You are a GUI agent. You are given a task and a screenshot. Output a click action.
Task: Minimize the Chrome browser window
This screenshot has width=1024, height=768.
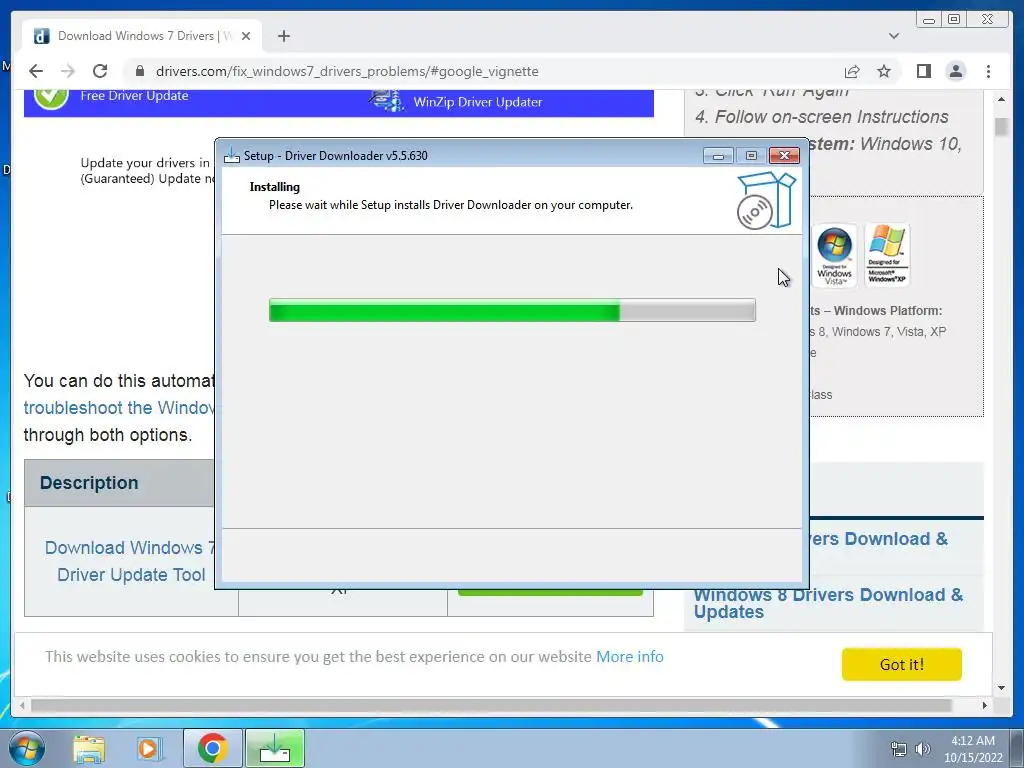(929, 20)
